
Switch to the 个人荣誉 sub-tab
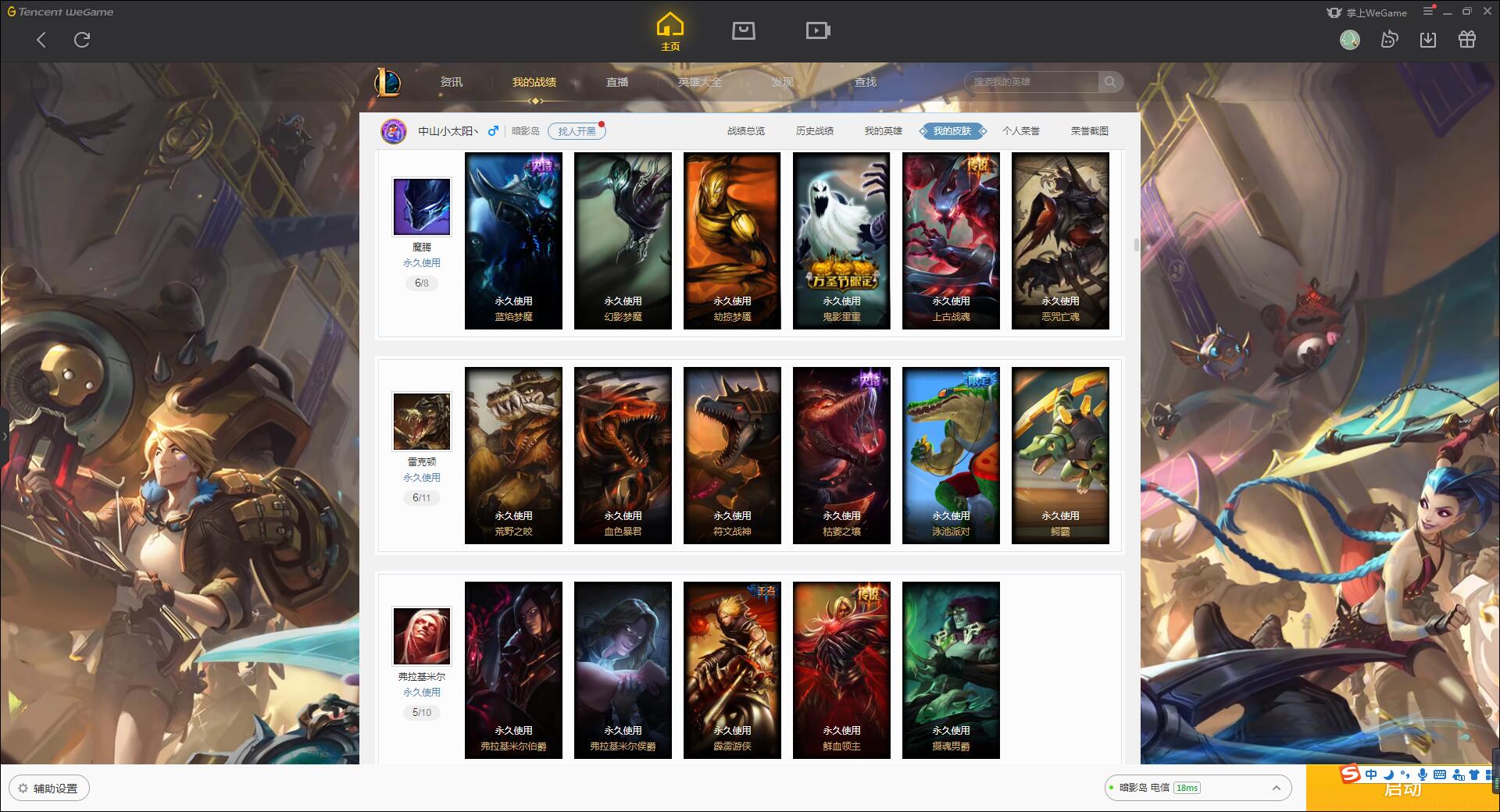tap(1021, 131)
